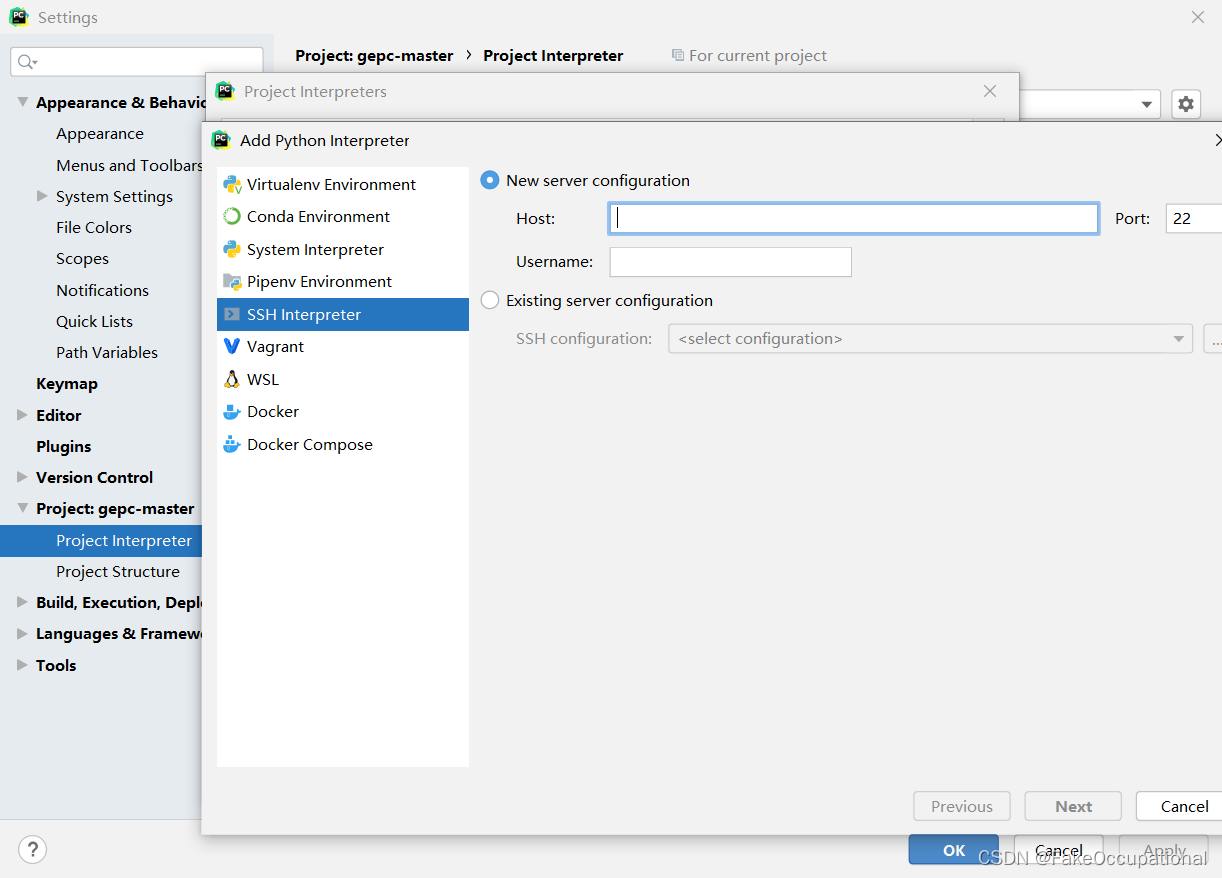Collapse the Appearance & Behavior section

pyautogui.click(x=23, y=102)
